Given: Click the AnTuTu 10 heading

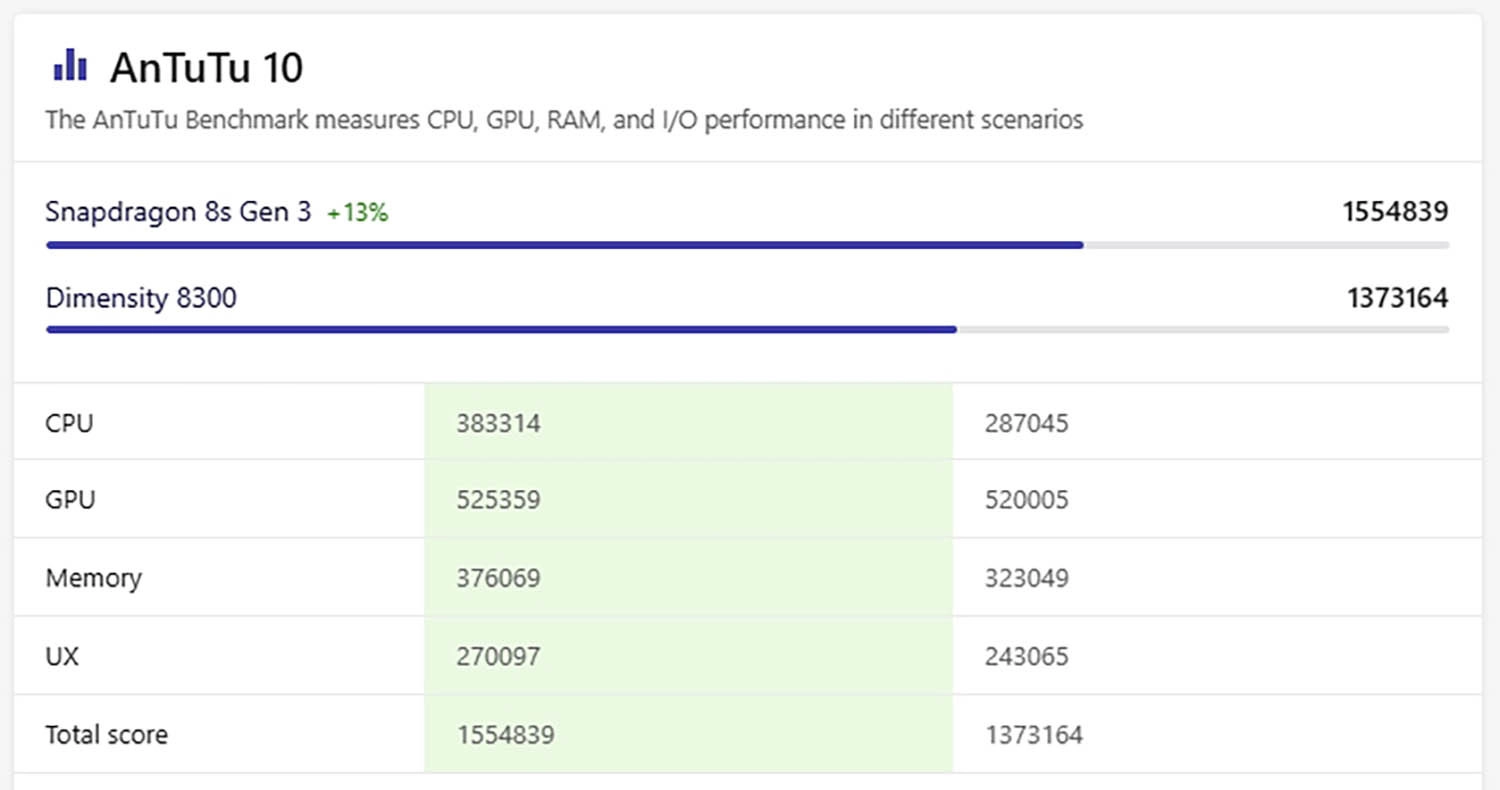Looking at the screenshot, I should coord(206,68).
